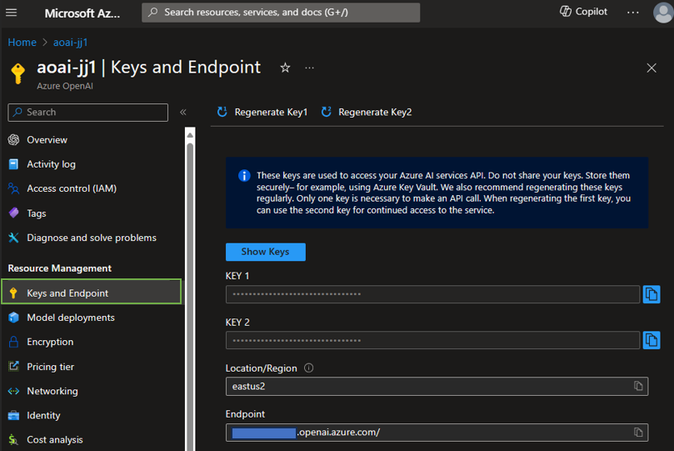Viewport: 674px width, 451px height.
Task: Click the Activity log notebook icon
Action: click(x=14, y=164)
